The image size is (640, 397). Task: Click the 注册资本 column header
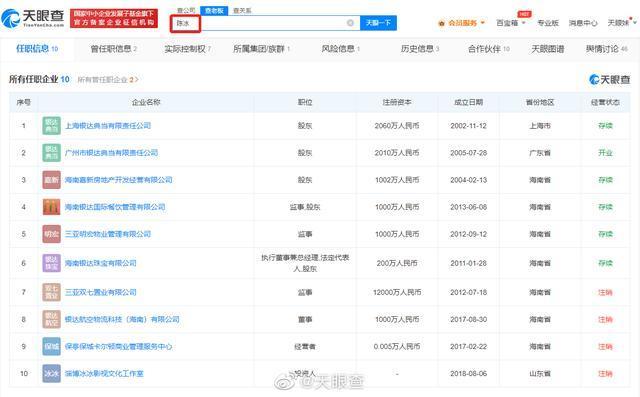pyautogui.click(x=397, y=102)
